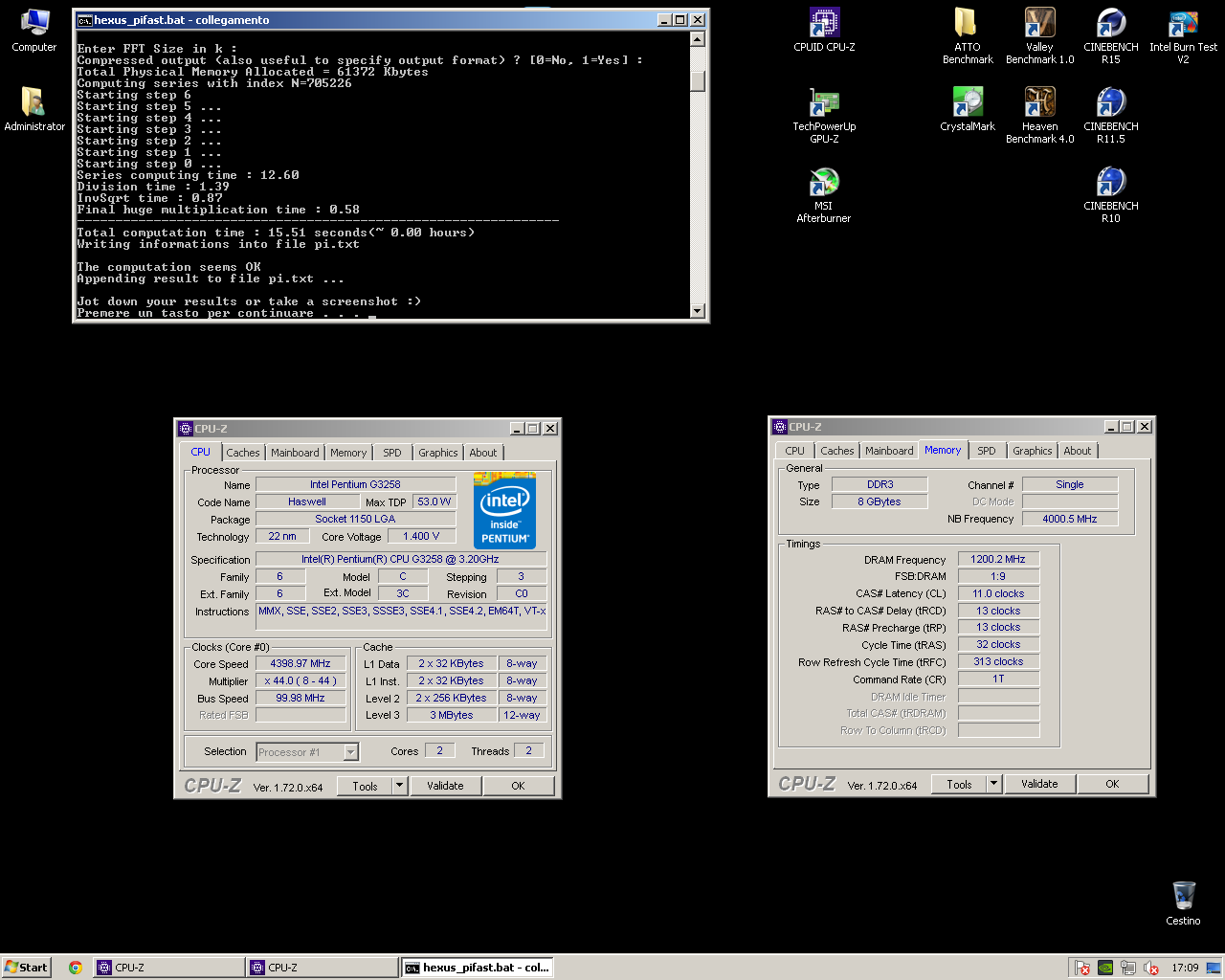Viewport: 1225px width, 980px height.
Task: Open the Cestino recycle bin
Action: pyautogui.click(x=1183, y=902)
